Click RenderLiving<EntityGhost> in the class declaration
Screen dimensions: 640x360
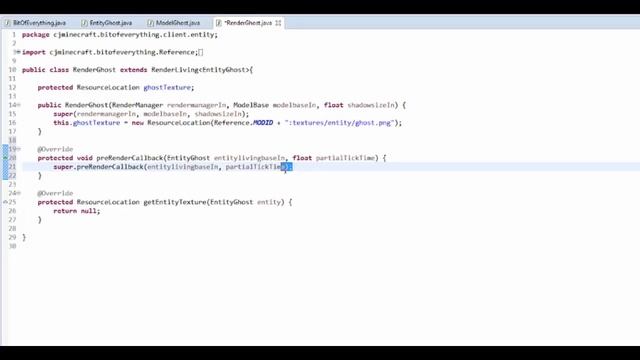point(200,70)
